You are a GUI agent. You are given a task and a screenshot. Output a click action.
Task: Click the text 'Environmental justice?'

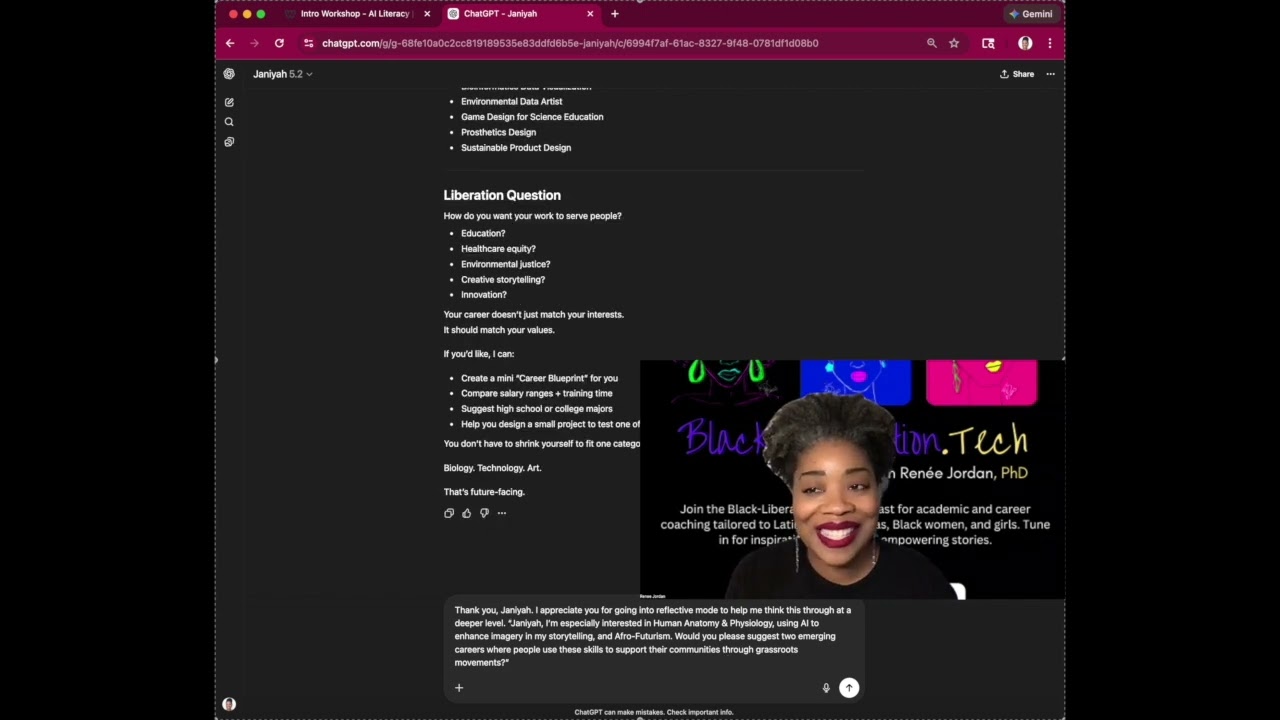click(x=505, y=264)
